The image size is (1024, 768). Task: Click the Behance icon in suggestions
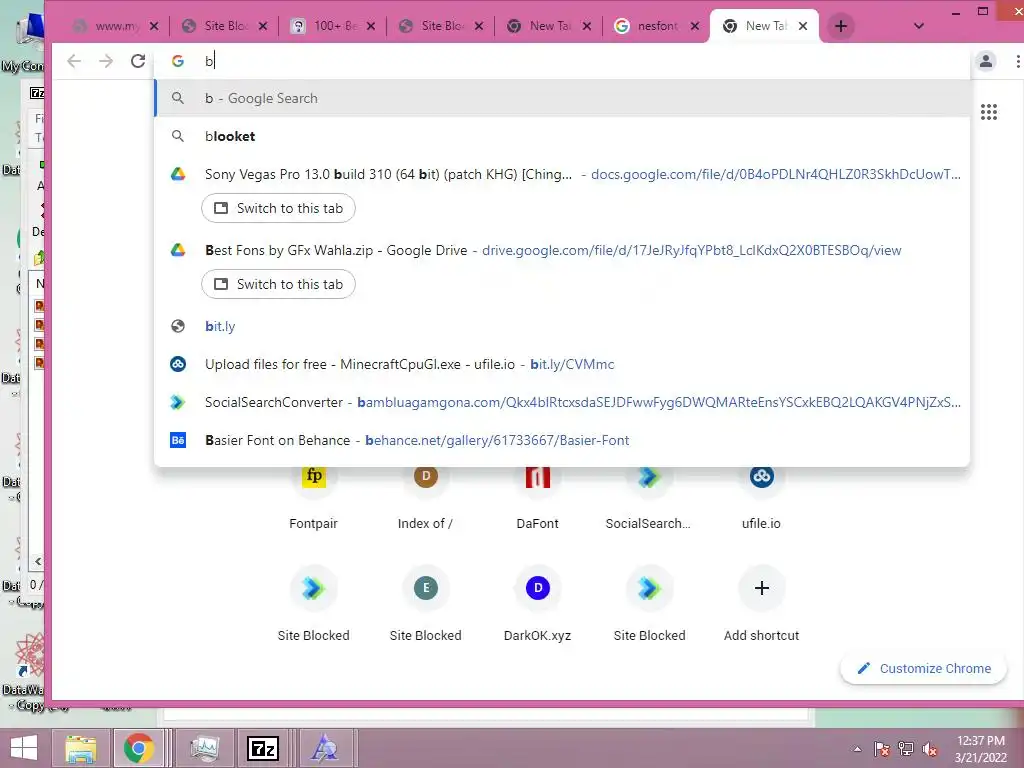click(178, 440)
